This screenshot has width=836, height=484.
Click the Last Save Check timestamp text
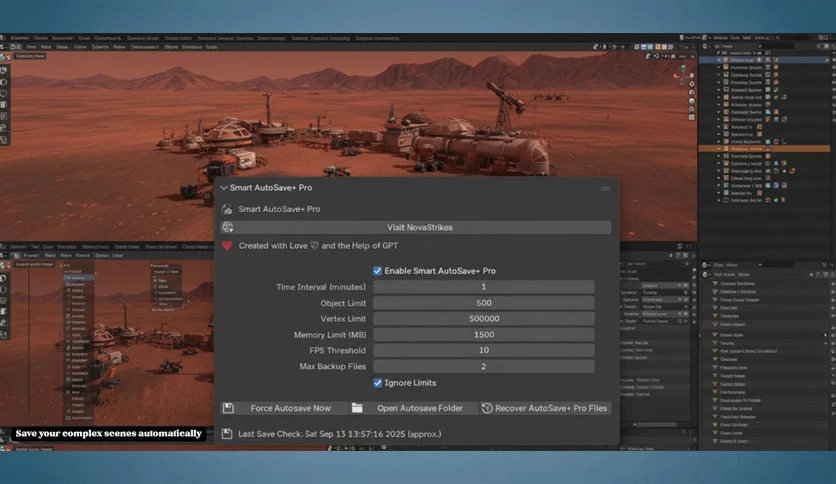(x=340, y=434)
